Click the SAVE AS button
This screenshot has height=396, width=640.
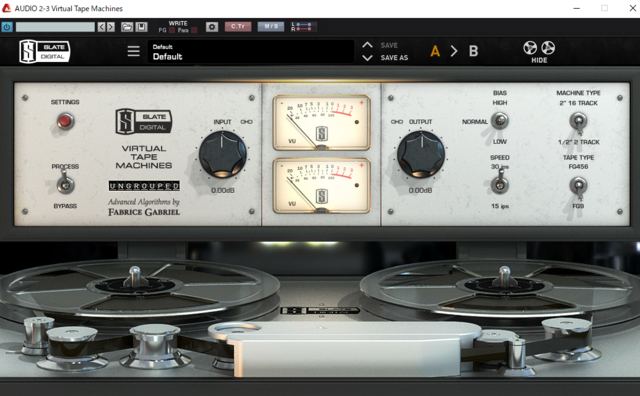[394, 58]
